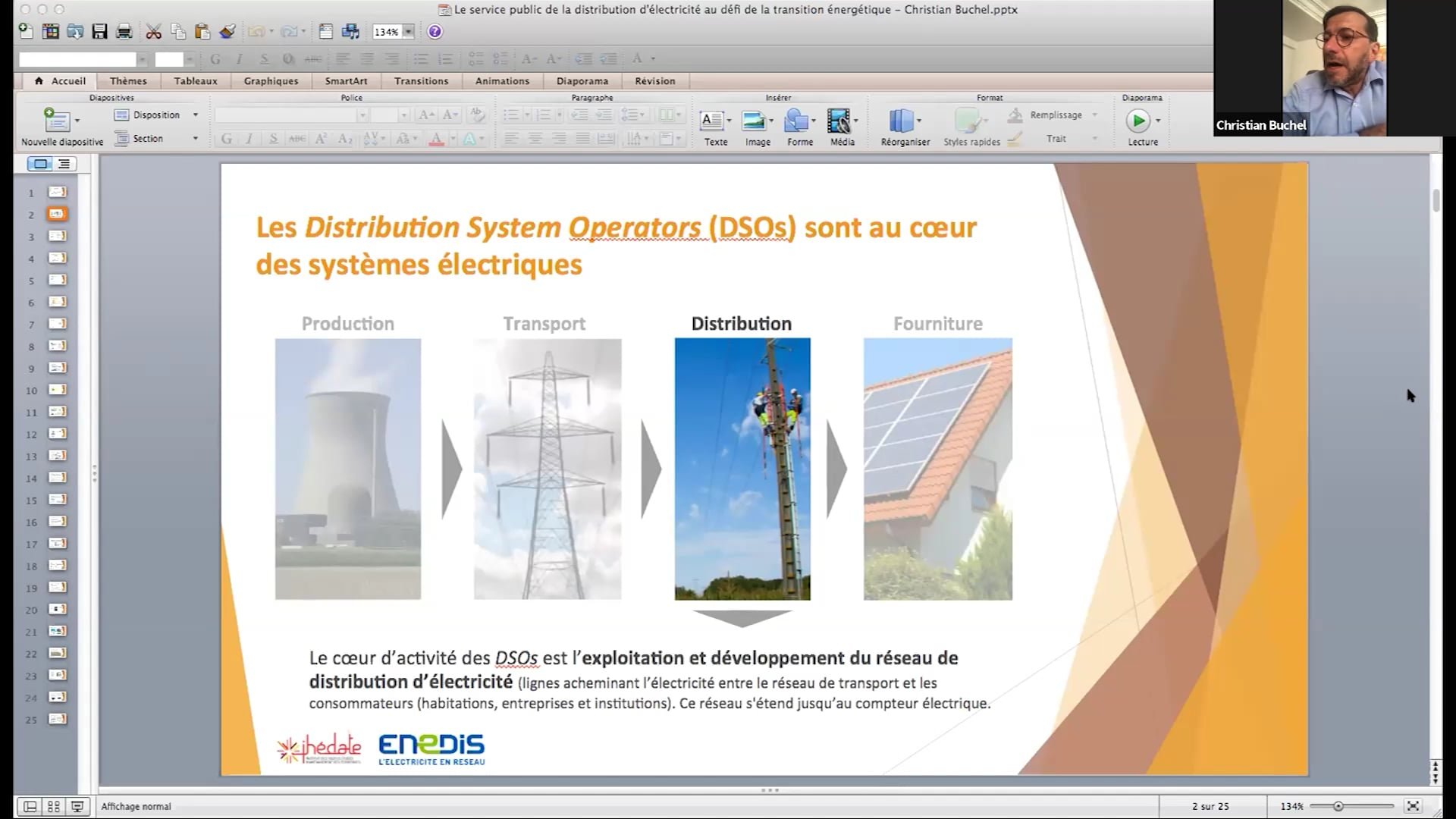Click the Nouvelle diapositive button
The image size is (1456, 819).
[57, 121]
